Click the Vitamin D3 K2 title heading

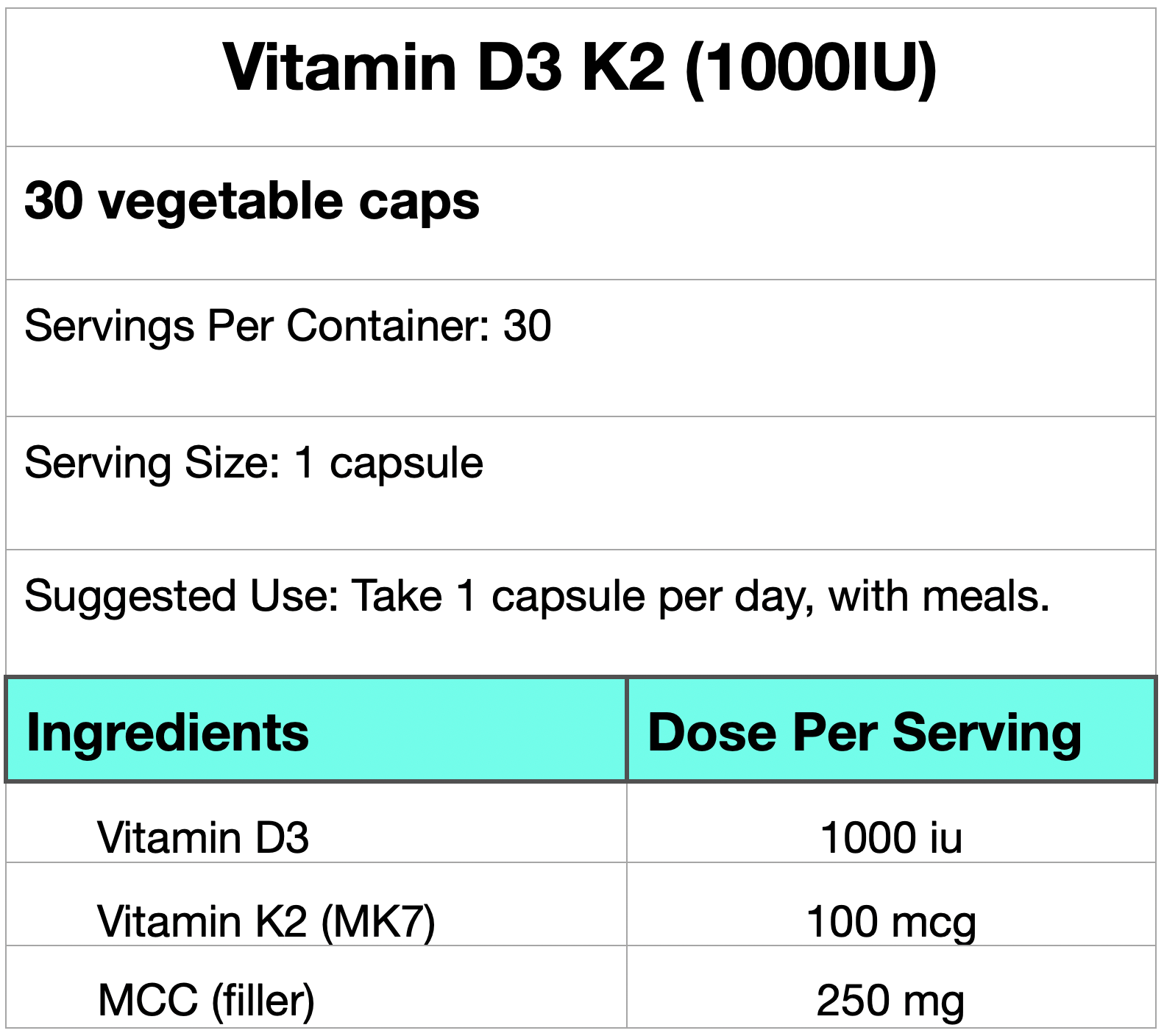click(580, 68)
